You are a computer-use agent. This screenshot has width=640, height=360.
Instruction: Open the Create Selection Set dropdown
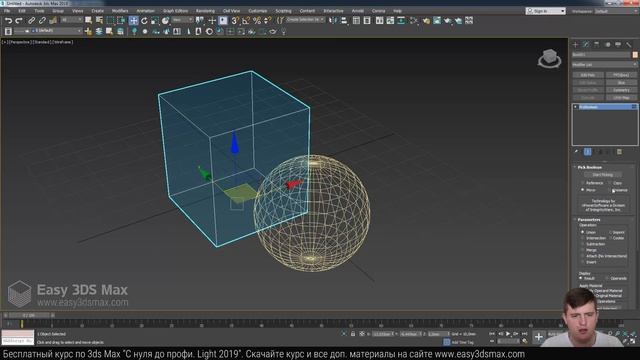(305, 20)
